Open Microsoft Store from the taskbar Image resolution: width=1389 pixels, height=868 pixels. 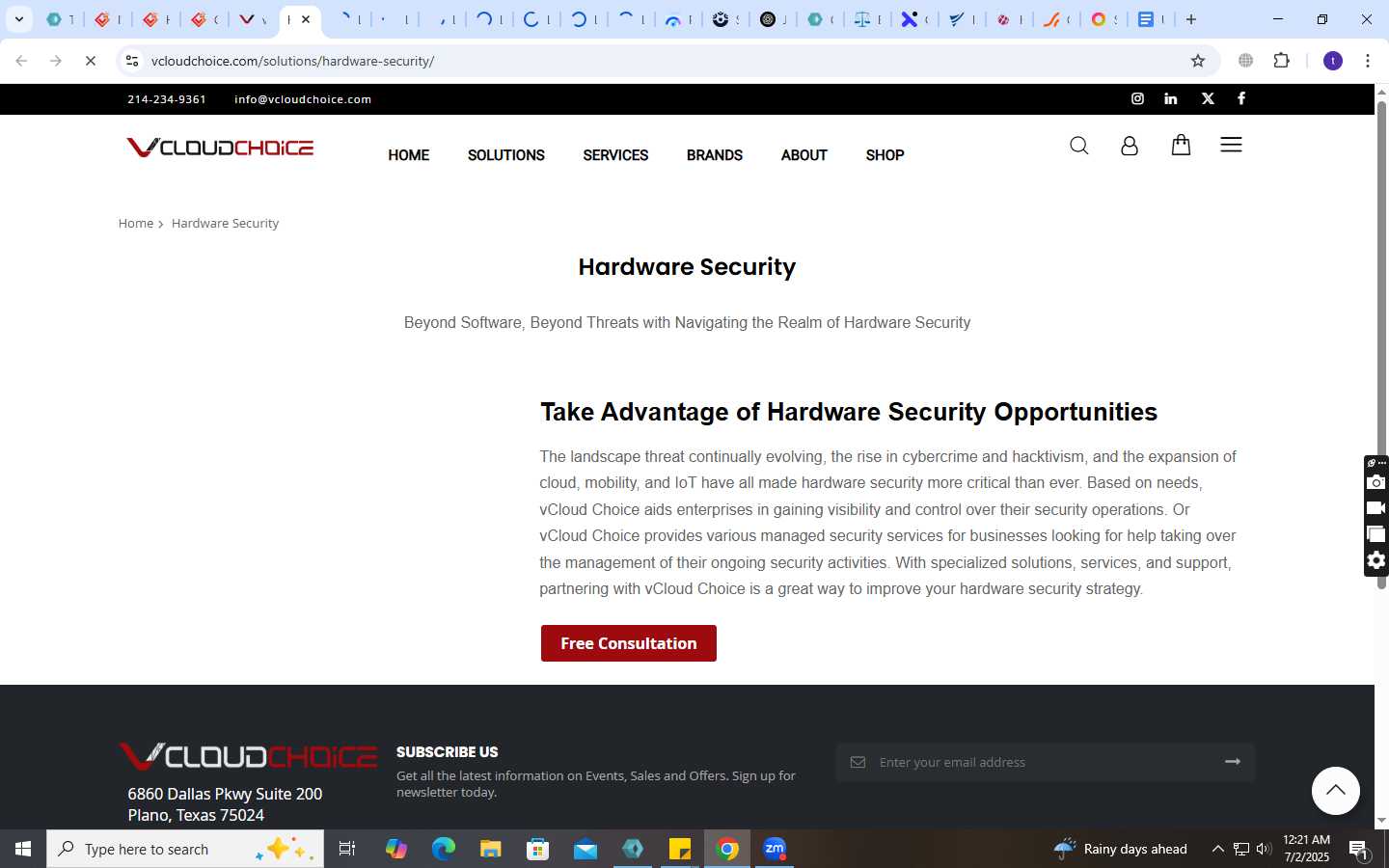pyautogui.click(x=538, y=849)
